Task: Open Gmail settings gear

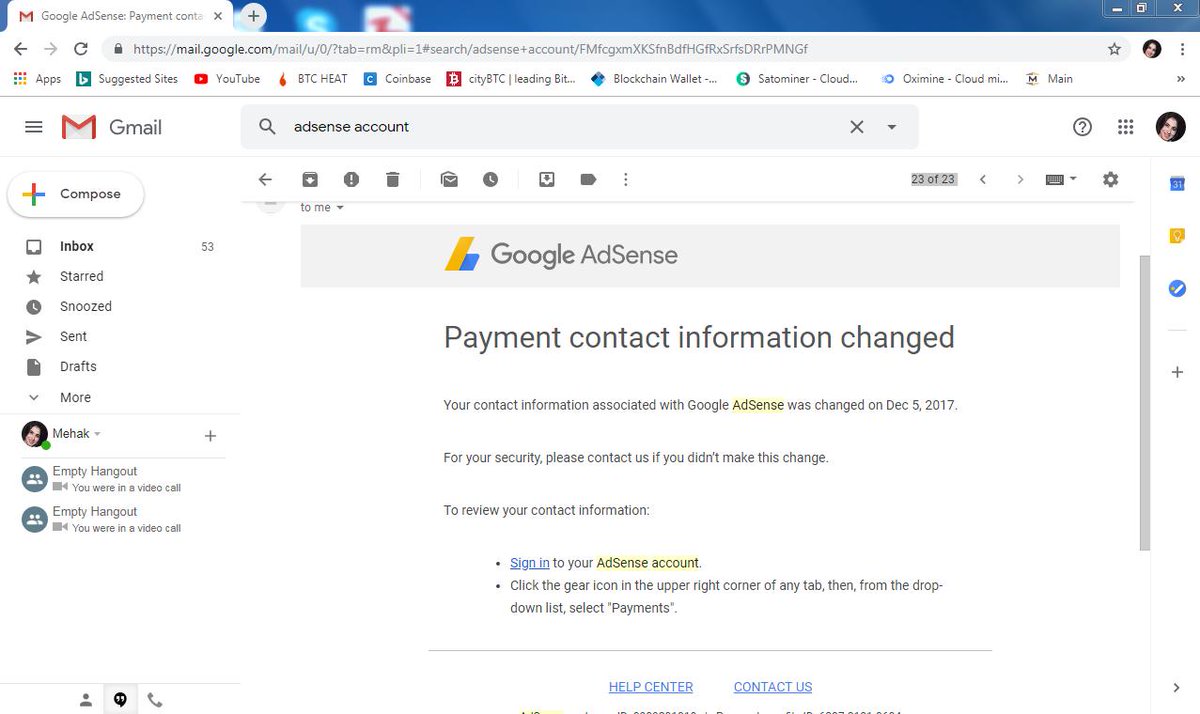Action: pos(1110,180)
